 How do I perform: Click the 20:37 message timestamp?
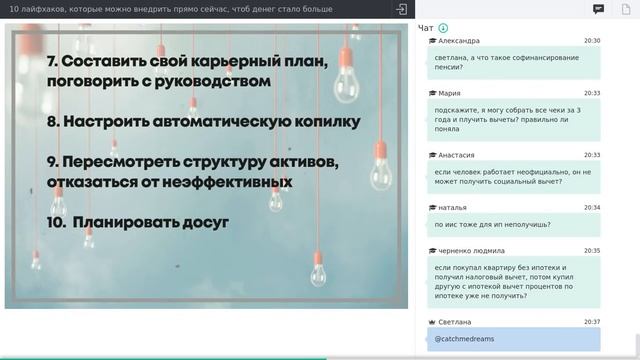tap(592, 322)
